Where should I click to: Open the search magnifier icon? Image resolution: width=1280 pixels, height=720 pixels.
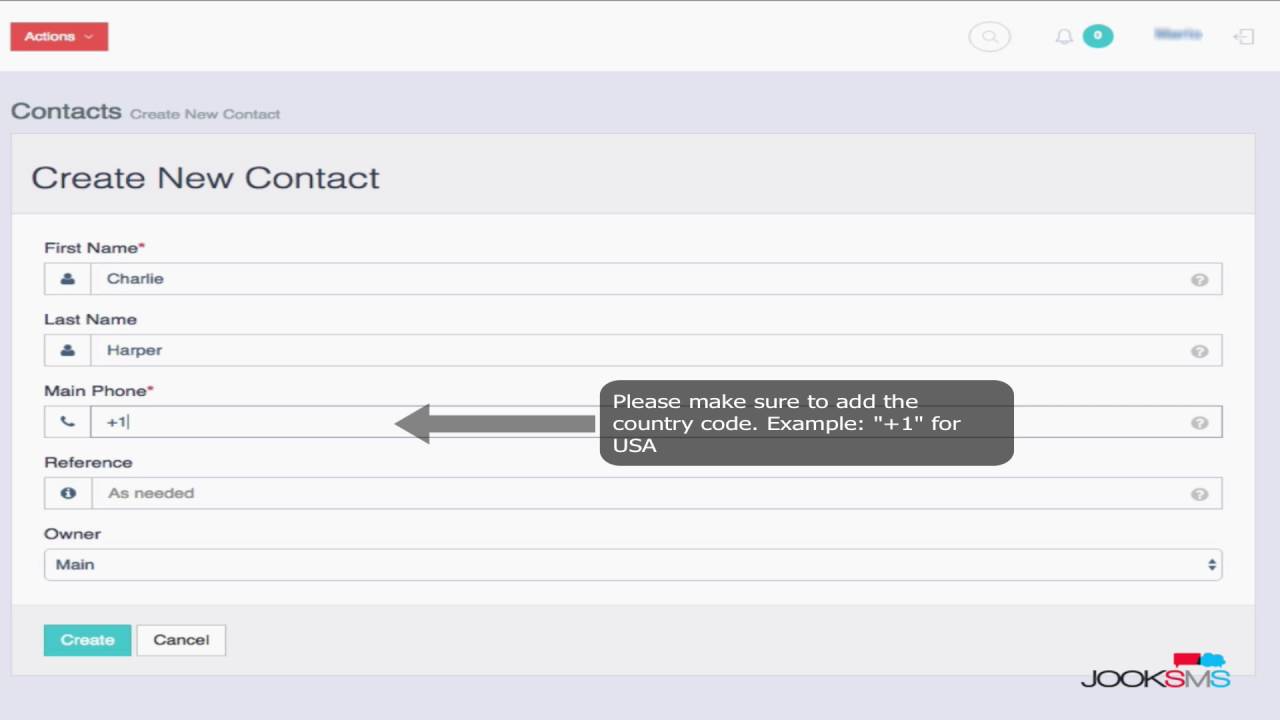(989, 37)
